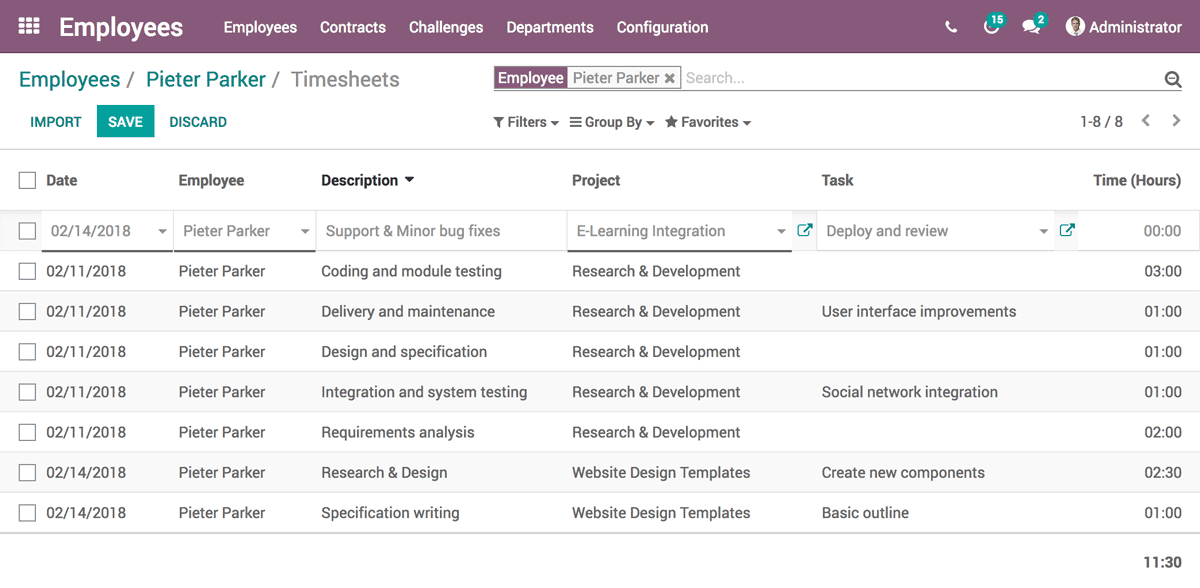
Task: Tick the Requirements analysis row checkbox
Action: click(27, 432)
